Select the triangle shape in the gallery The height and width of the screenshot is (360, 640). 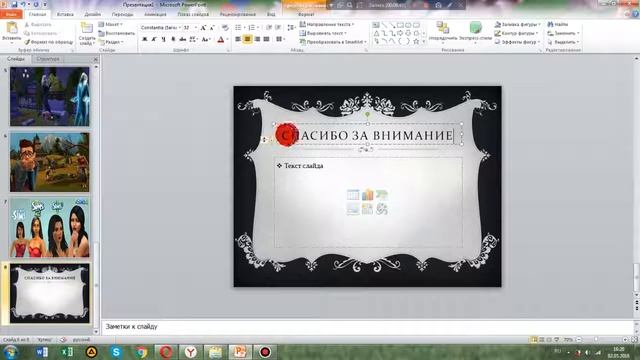[376, 33]
